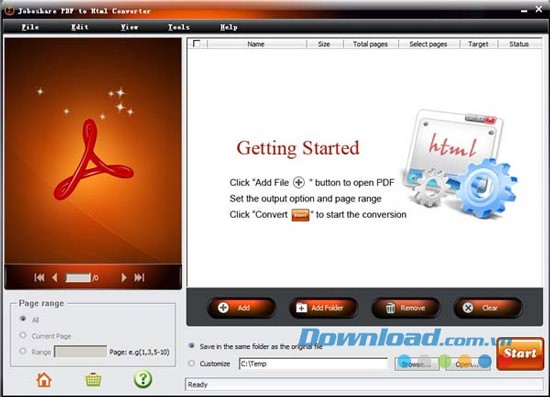Open the home page icon
550x397 pixels.
click(x=44, y=380)
